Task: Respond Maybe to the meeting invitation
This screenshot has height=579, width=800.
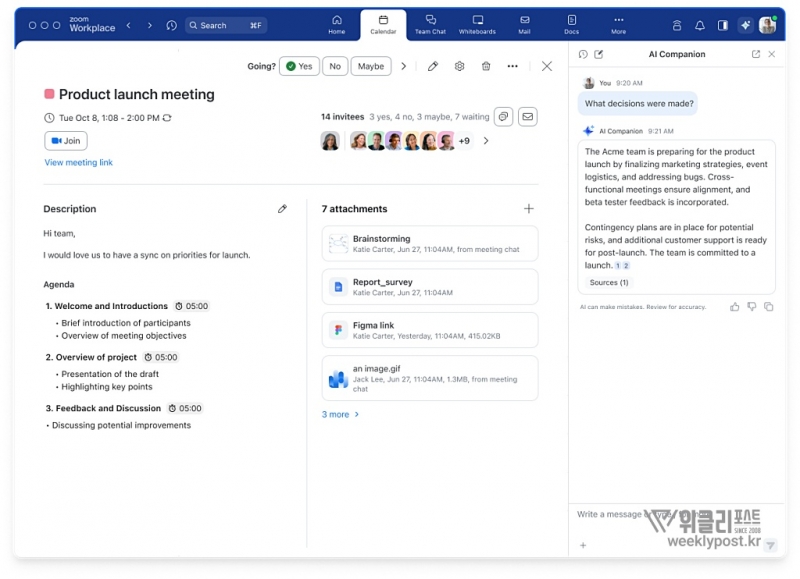Action: [x=370, y=66]
